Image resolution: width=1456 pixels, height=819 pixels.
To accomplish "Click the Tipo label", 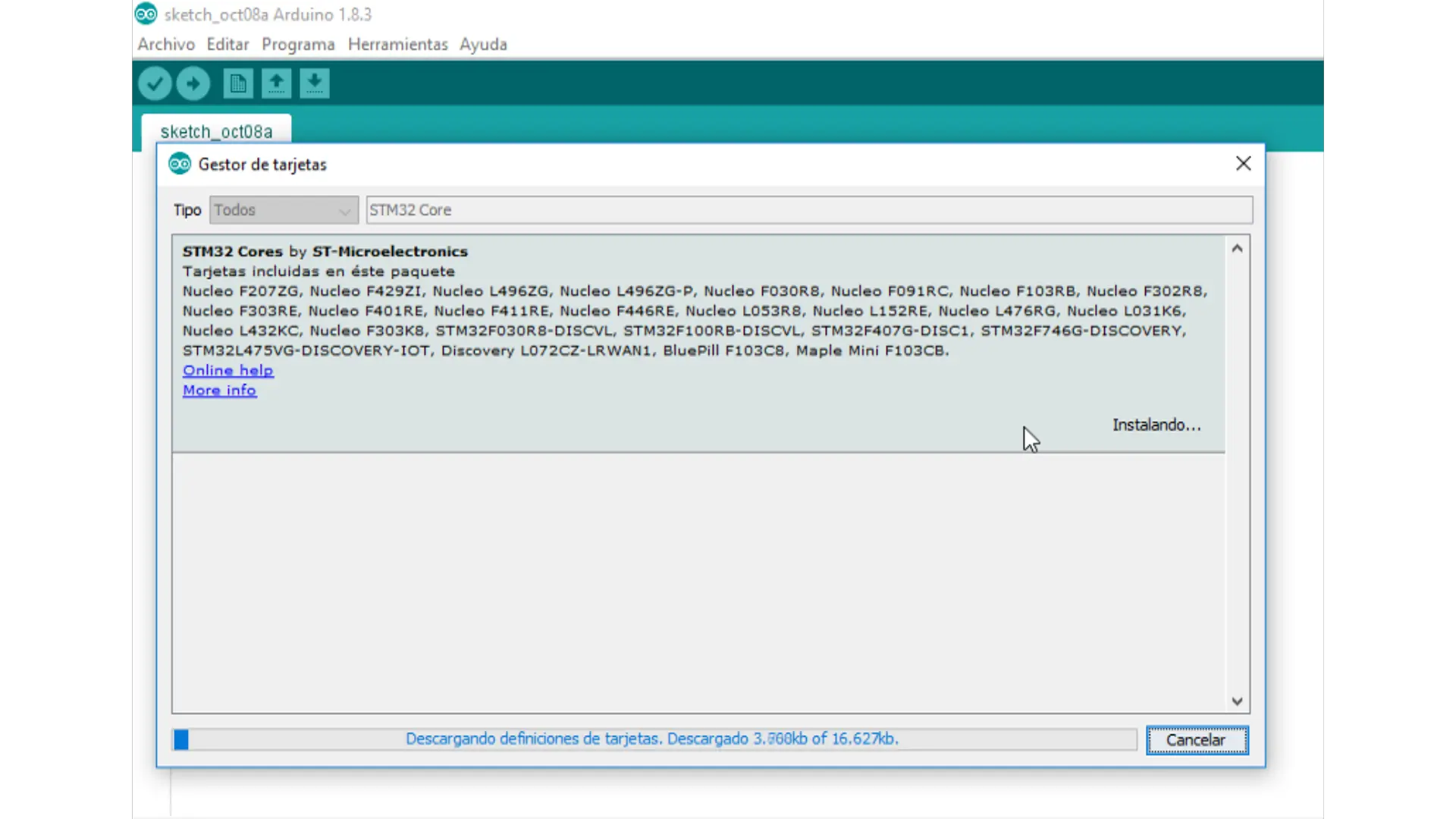I will [x=187, y=210].
